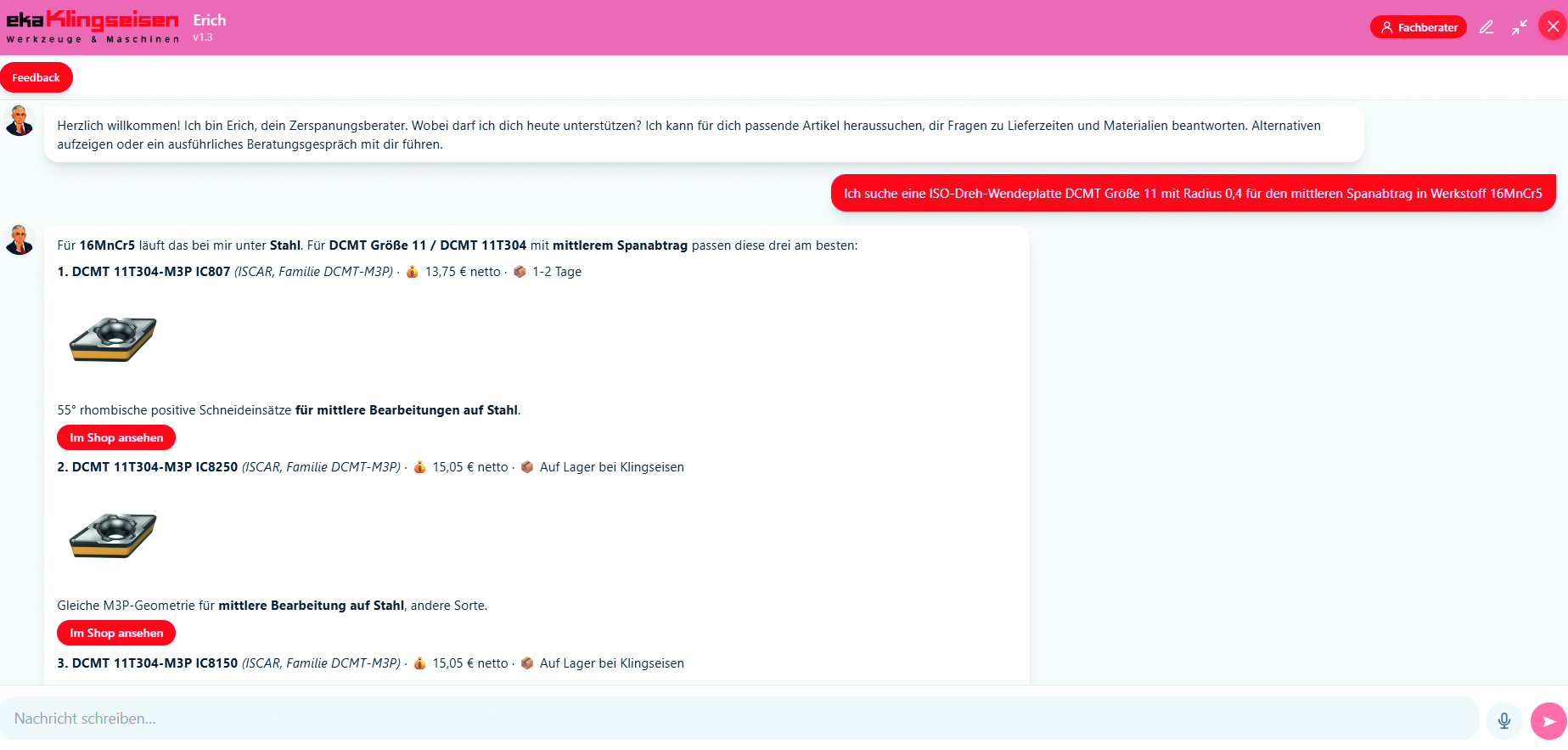Click the price 13,75 € netto

(463, 272)
